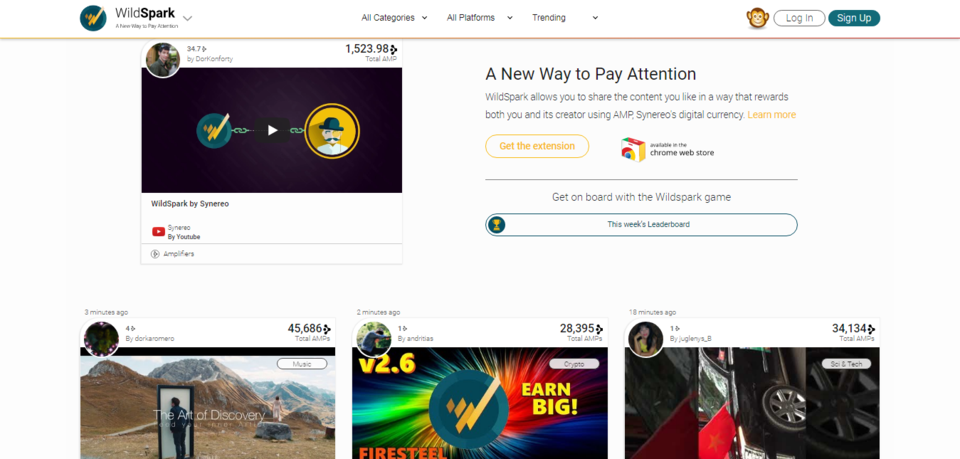This screenshot has height=459, width=960.
Task: Click the Chrome Web Store badge
Action: (667, 149)
